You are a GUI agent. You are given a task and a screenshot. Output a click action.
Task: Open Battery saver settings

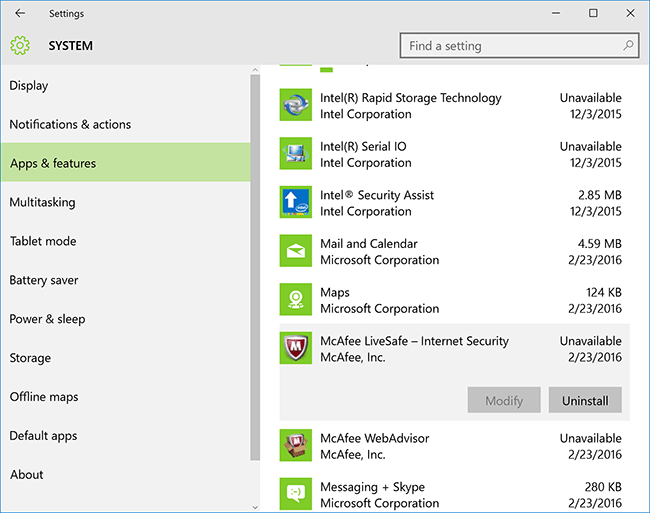(x=125, y=280)
